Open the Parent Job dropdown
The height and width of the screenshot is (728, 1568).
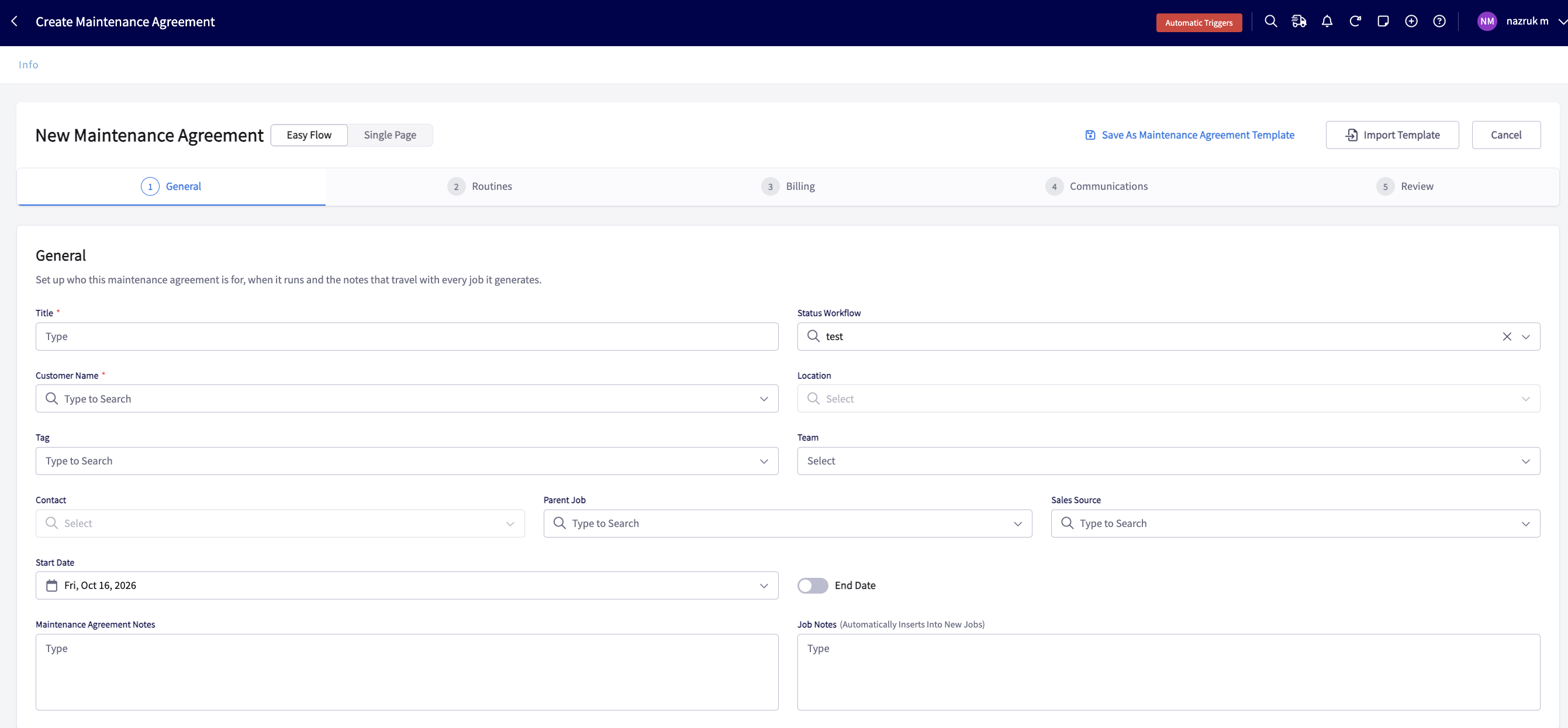click(x=787, y=523)
